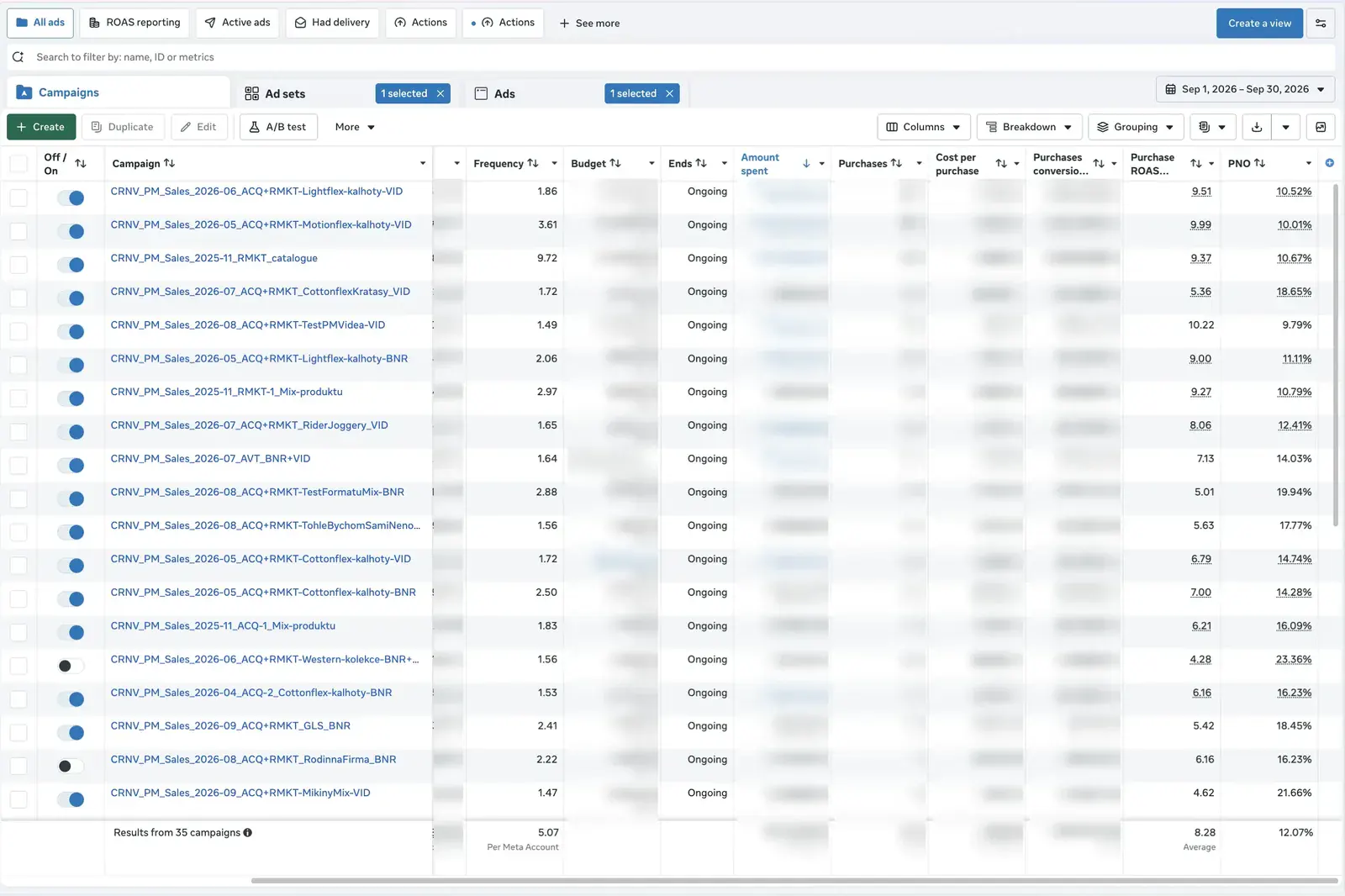Screen dimensions: 1345x896
Task: Open export options dropdown arrow
Action: click(x=1286, y=127)
